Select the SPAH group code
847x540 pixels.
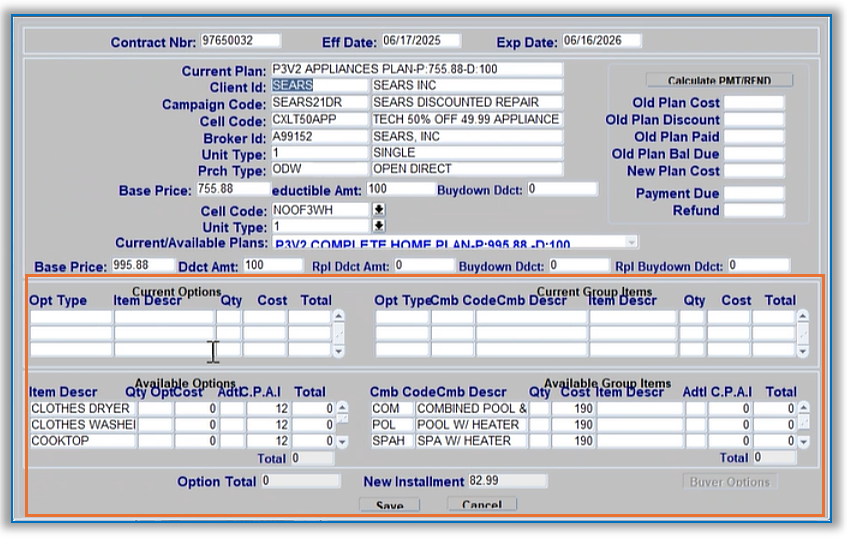point(392,441)
